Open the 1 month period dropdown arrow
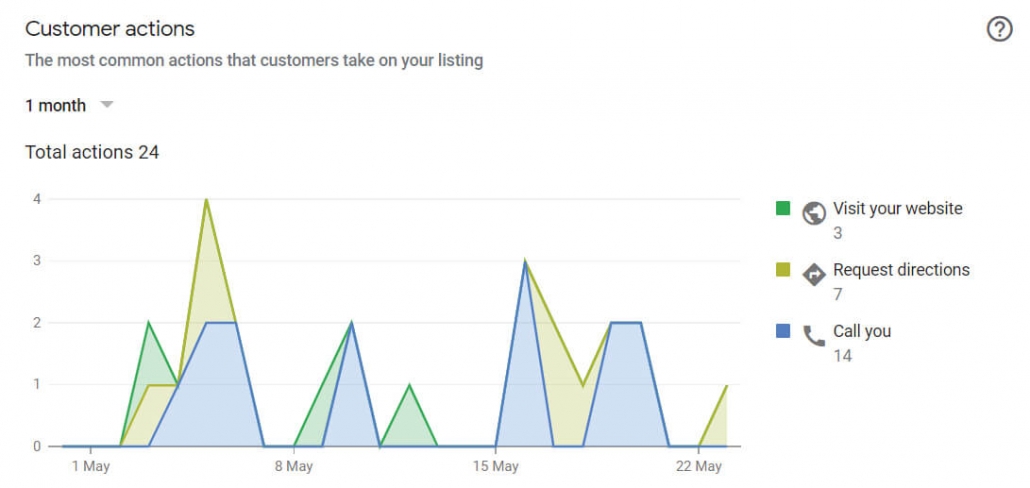Screen dimensions: 1030x488 [107, 105]
